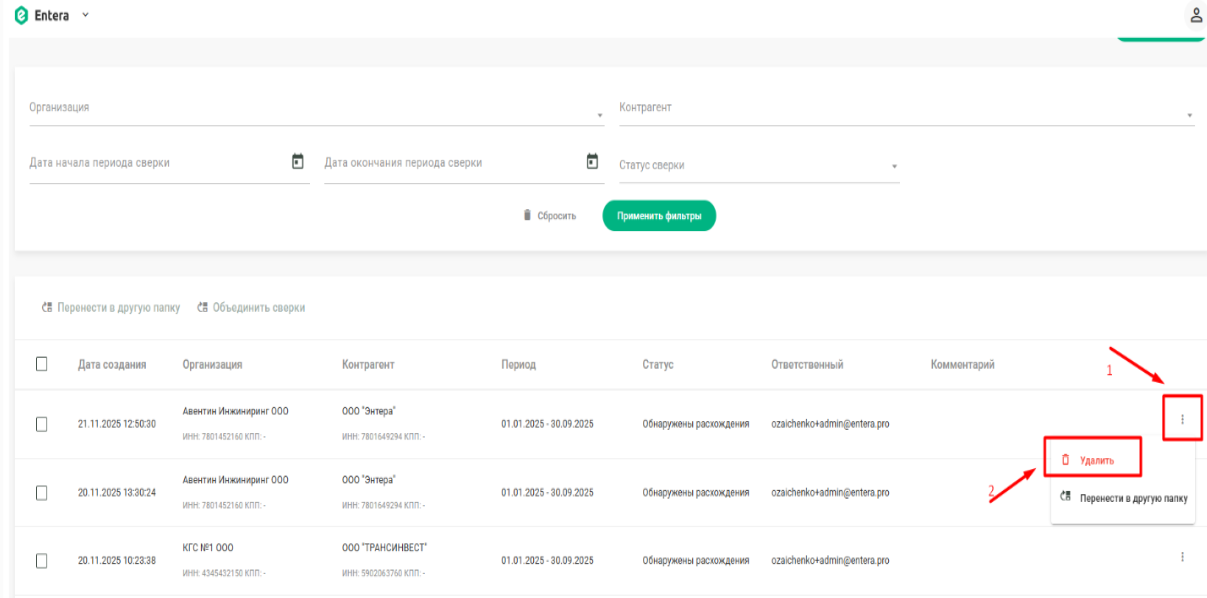Open the Контрагент dropdown
This screenshot has height=598, width=1207.
(907, 108)
